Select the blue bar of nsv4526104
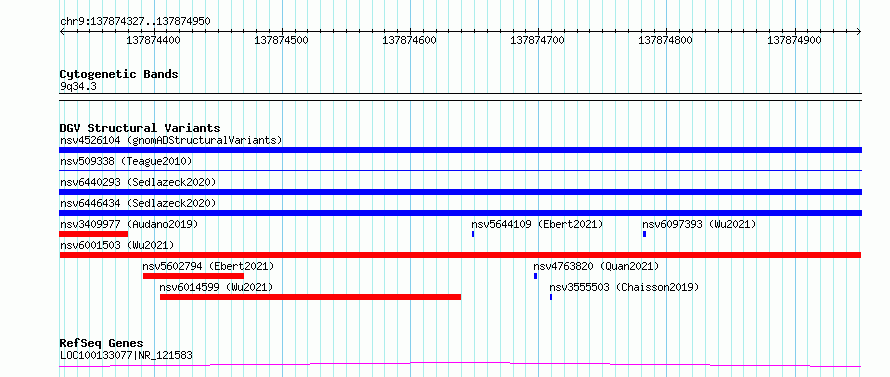890x377 pixels. click(x=460, y=150)
